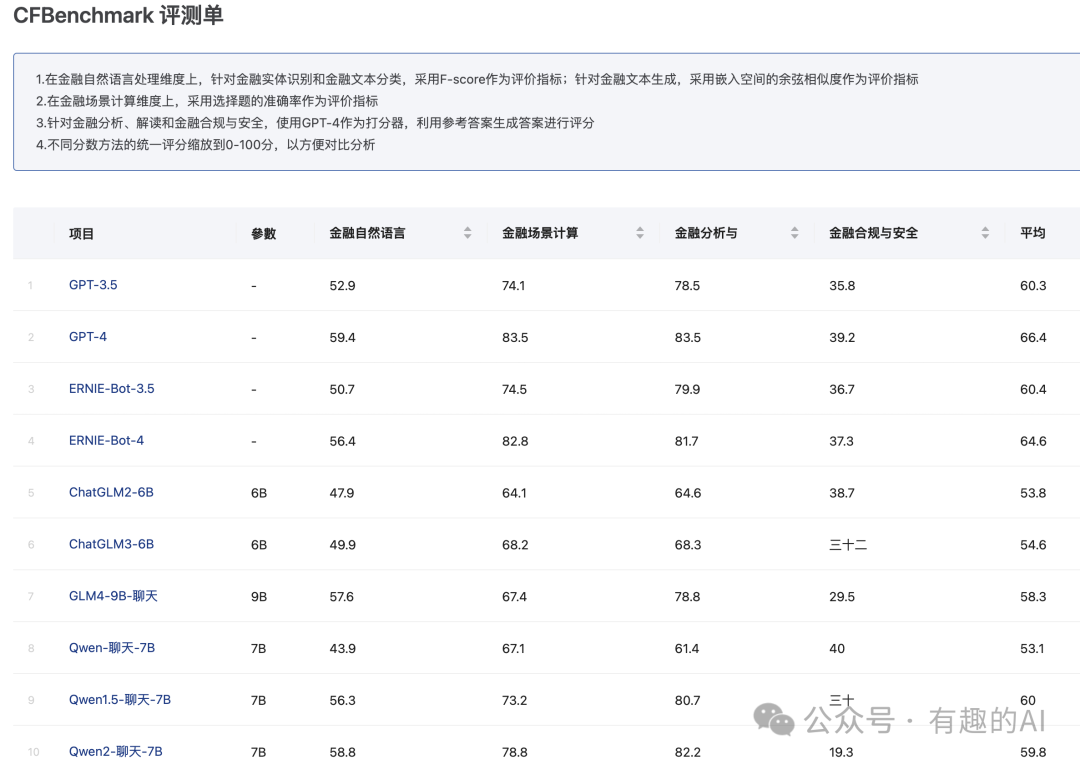The width and height of the screenshot is (1080, 764).
Task: Select ChatGLM2-6B value 64.6
Action: pos(687,493)
